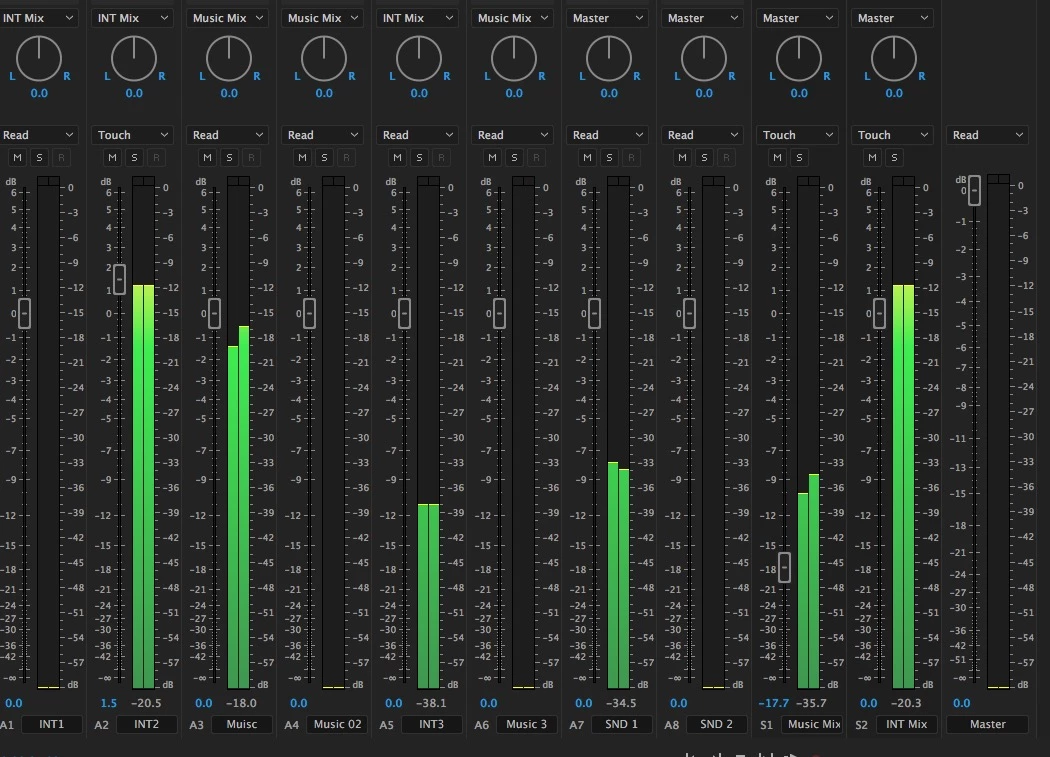Open output assignment dropdown for A7 SND 1
Screen dimensions: 1050x757
608,18
